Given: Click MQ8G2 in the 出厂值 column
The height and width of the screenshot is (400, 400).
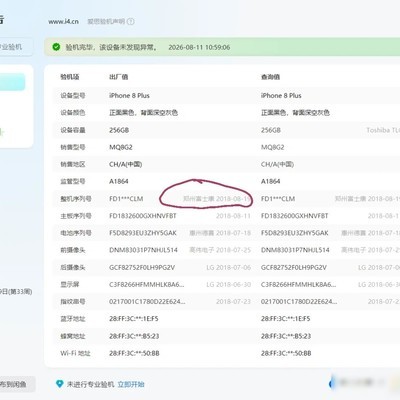Looking at the screenshot, I should [121, 147].
